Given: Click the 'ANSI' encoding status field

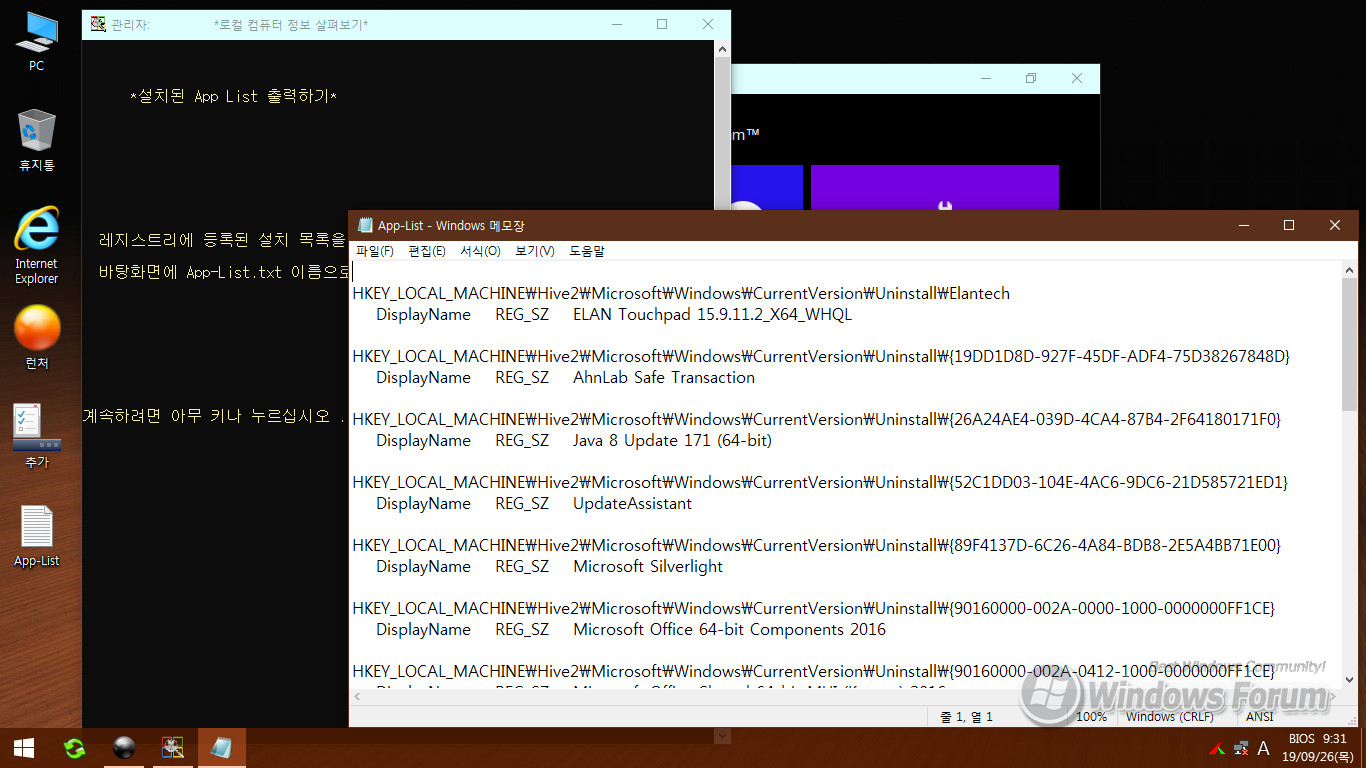Looking at the screenshot, I should (x=1260, y=716).
